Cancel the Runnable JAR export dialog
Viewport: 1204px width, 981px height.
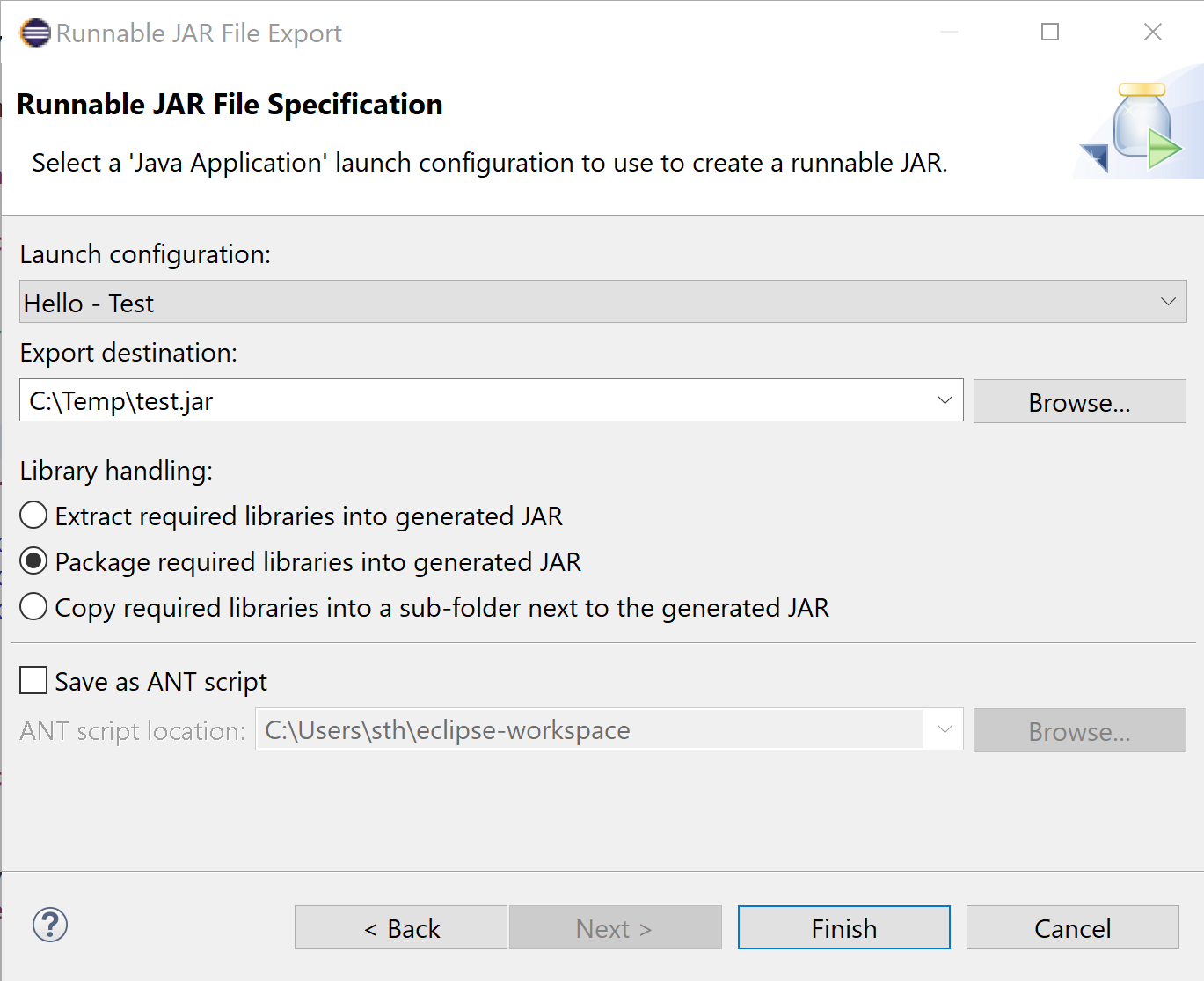click(1073, 927)
